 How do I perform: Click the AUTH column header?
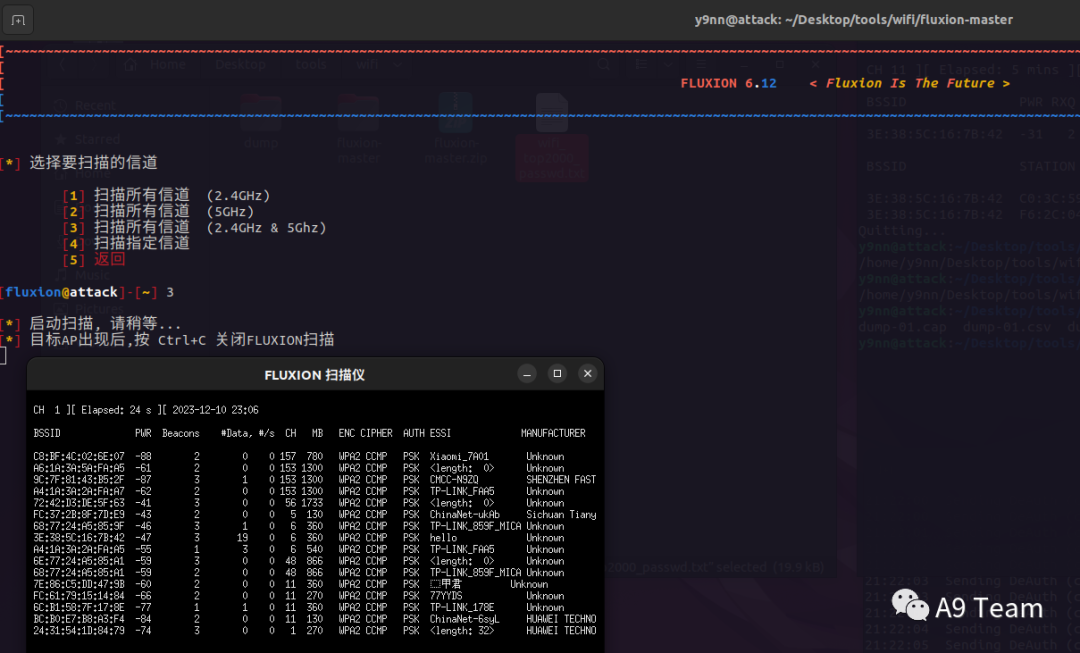tap(413, 433)
